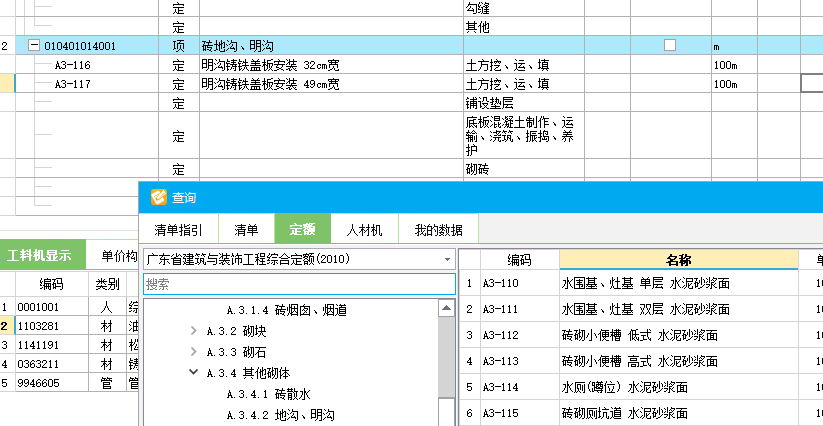
Task: Select the A3-112 quota code cell
Action: click(x=520, y=335)
